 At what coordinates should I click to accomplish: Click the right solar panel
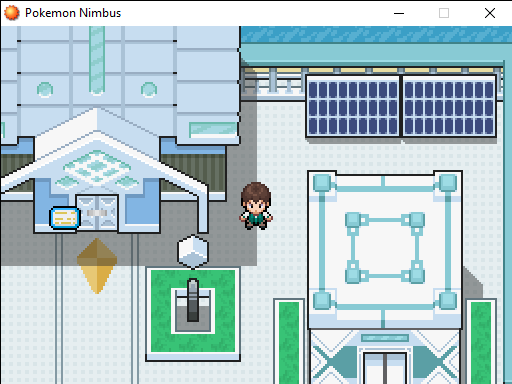coord(449,106)
